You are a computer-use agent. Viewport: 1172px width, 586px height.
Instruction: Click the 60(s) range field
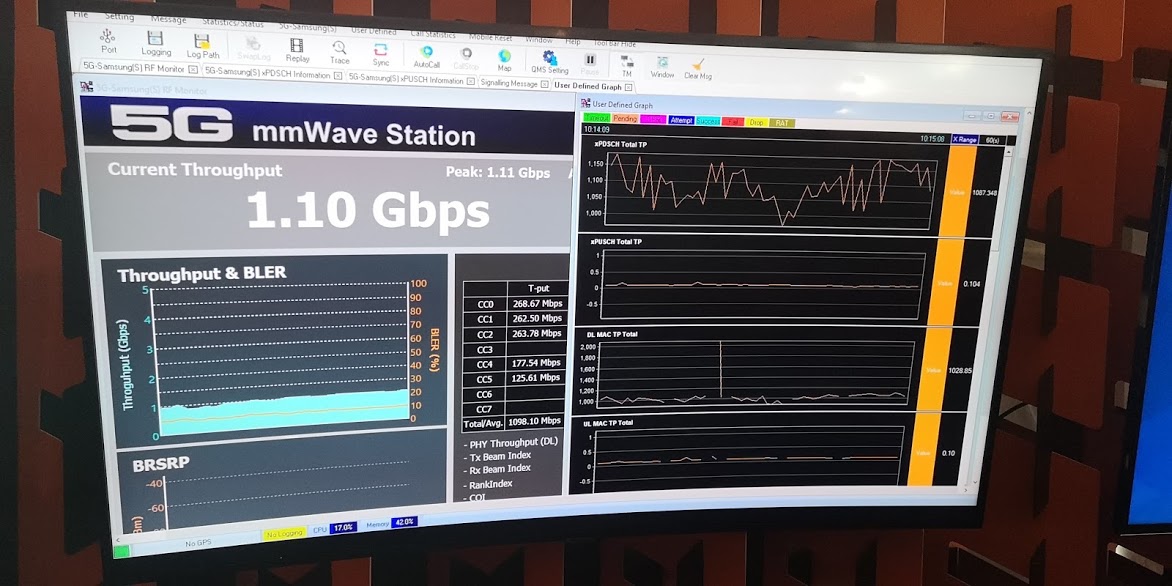pos(993,141)
